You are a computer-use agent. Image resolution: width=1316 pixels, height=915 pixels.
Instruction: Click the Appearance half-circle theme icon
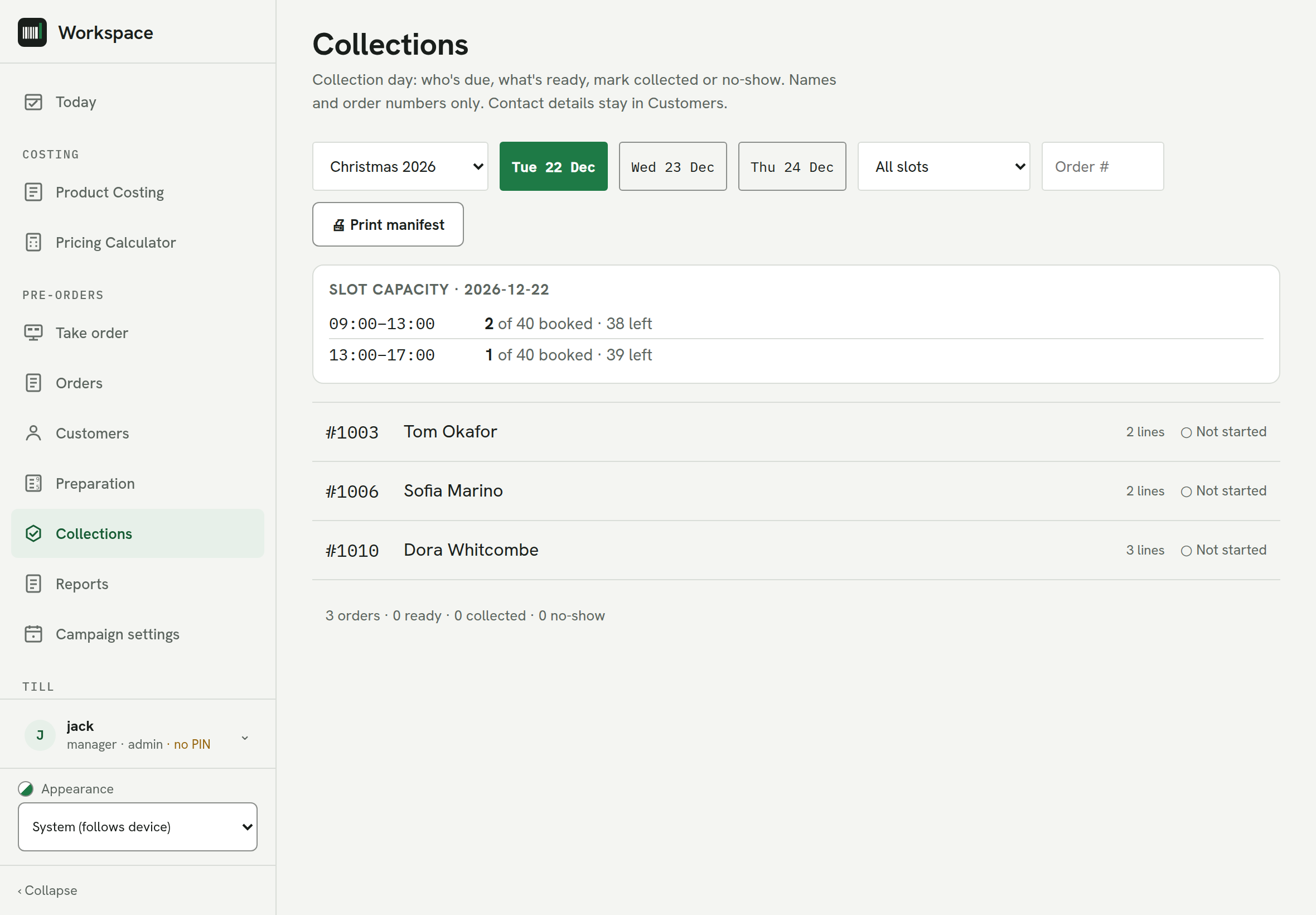(26, 789)
